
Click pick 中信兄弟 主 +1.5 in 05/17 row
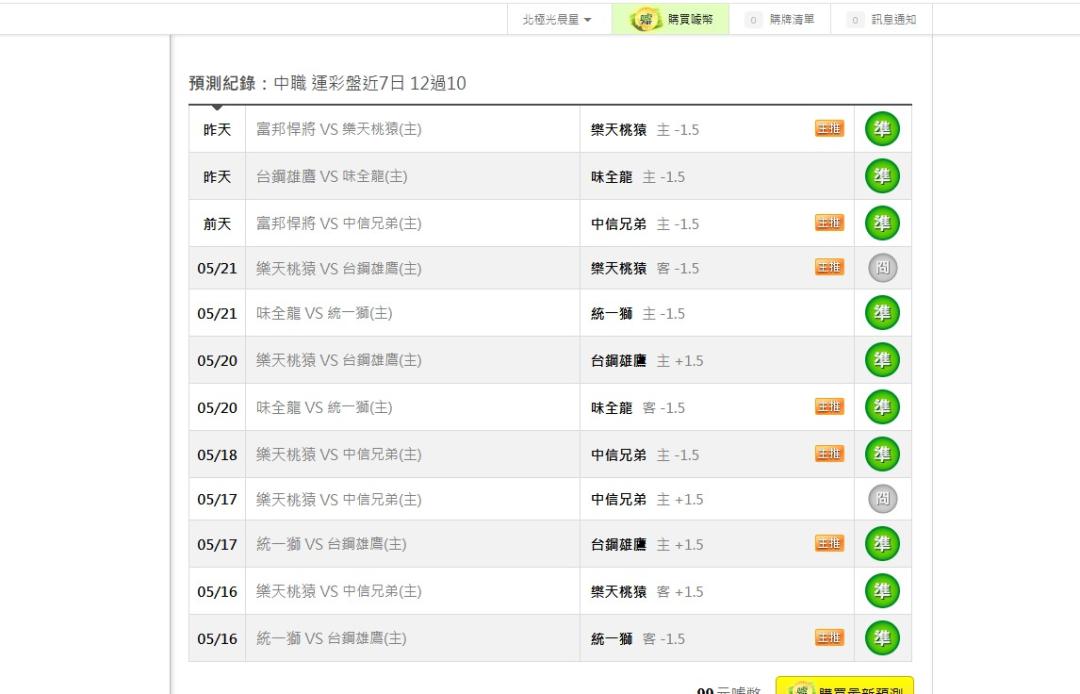point(647,499)
